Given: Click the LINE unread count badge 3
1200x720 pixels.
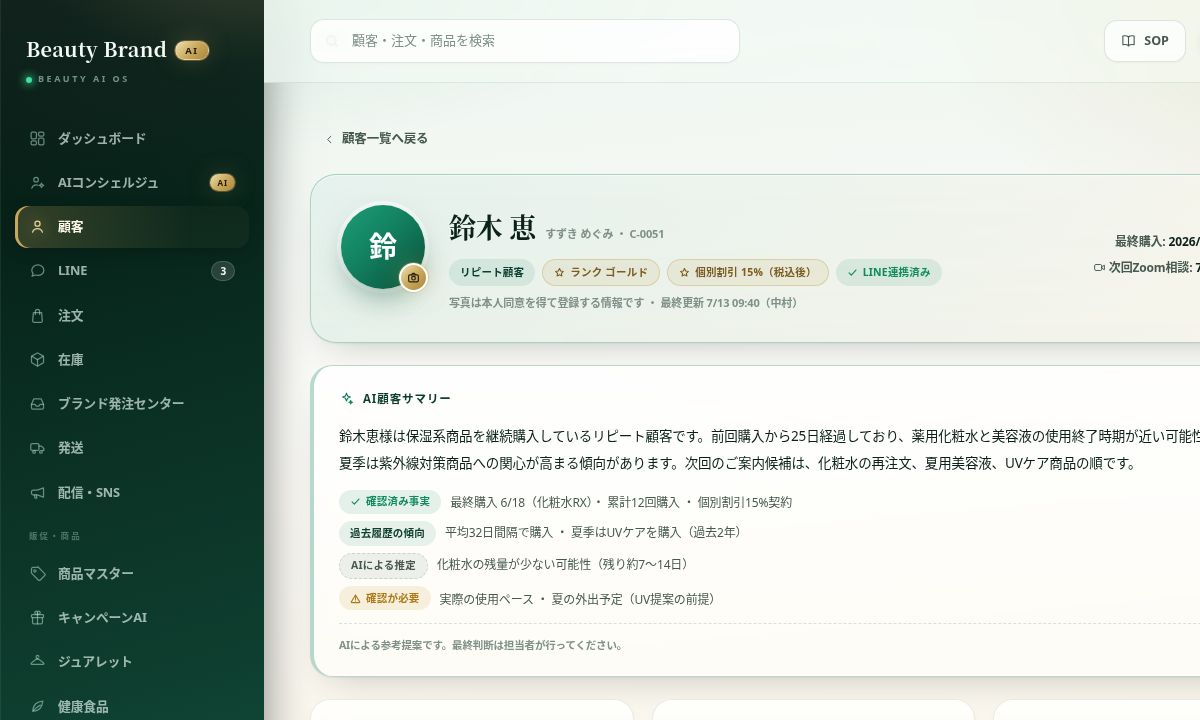Looking at the screenshot, I should [223, 271].
